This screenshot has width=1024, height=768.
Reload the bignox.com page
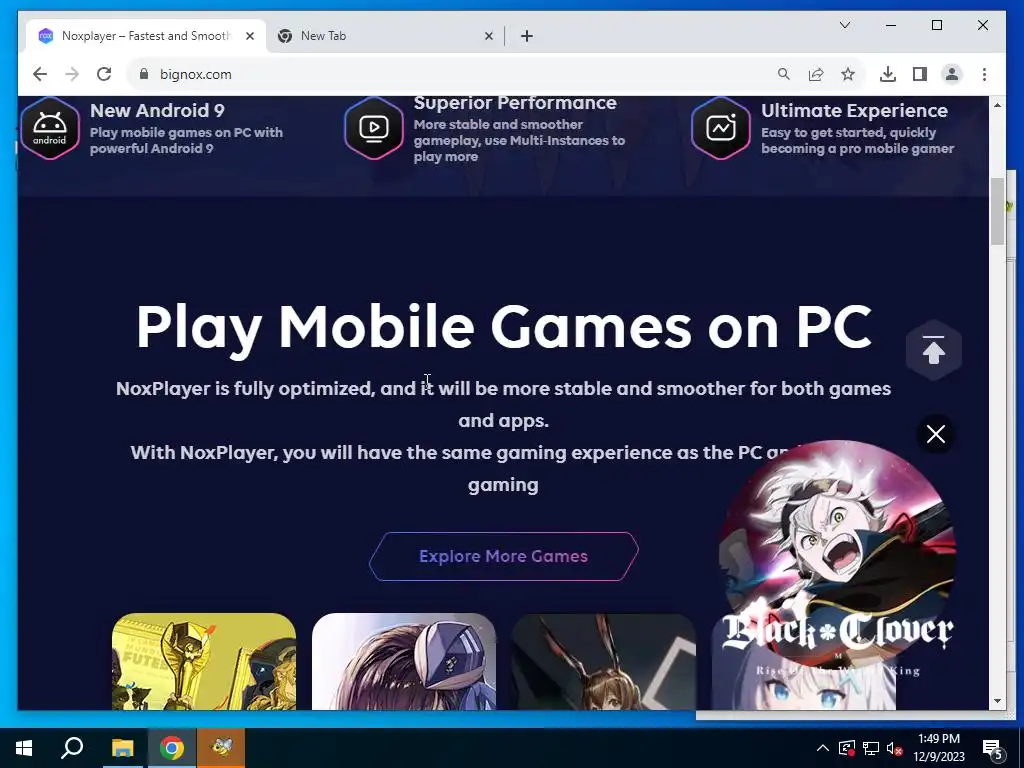click(104, 74)
